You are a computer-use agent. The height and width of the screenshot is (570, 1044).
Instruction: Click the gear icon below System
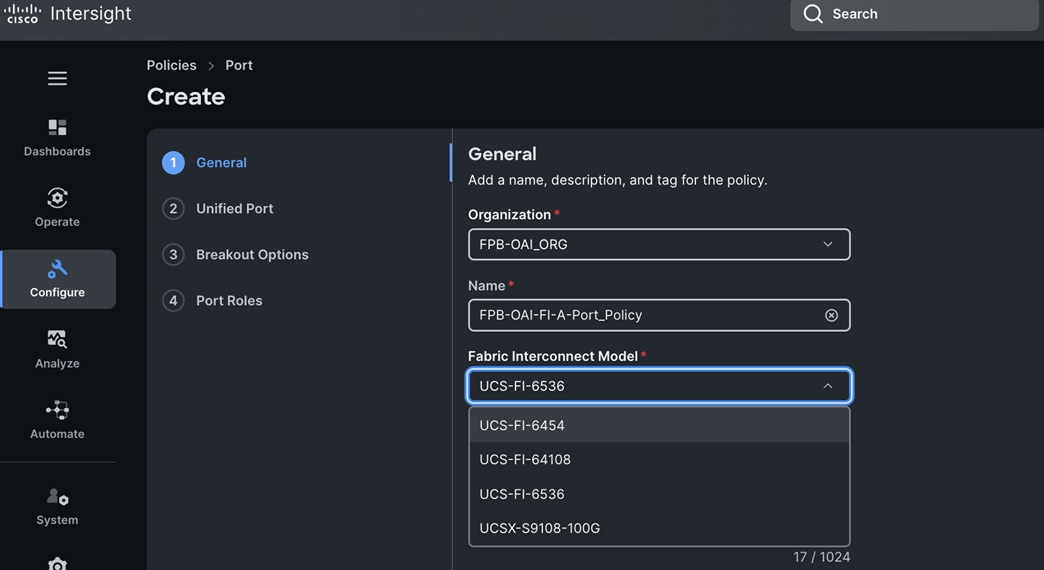(57, 564)
